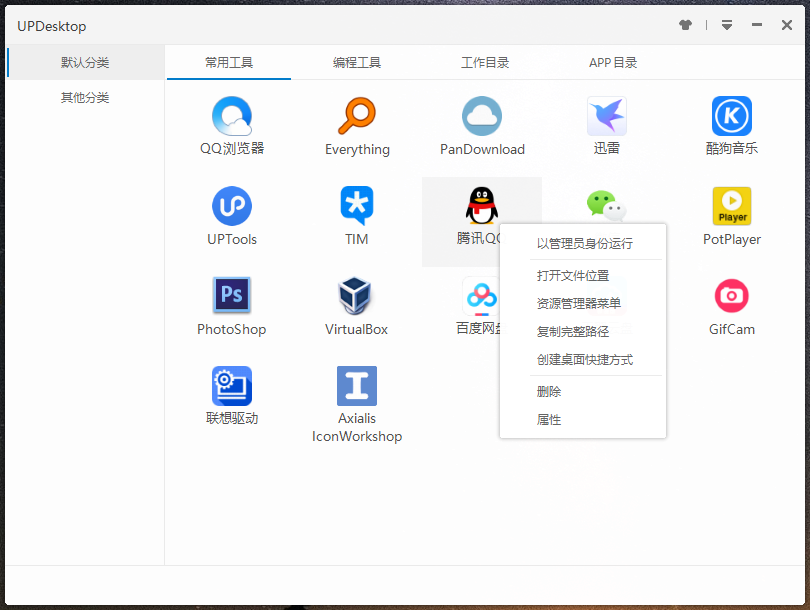Select the 腾讯QQ penguin icon
This screenshot has width=810, height=610.
click(x=482, y=206)
